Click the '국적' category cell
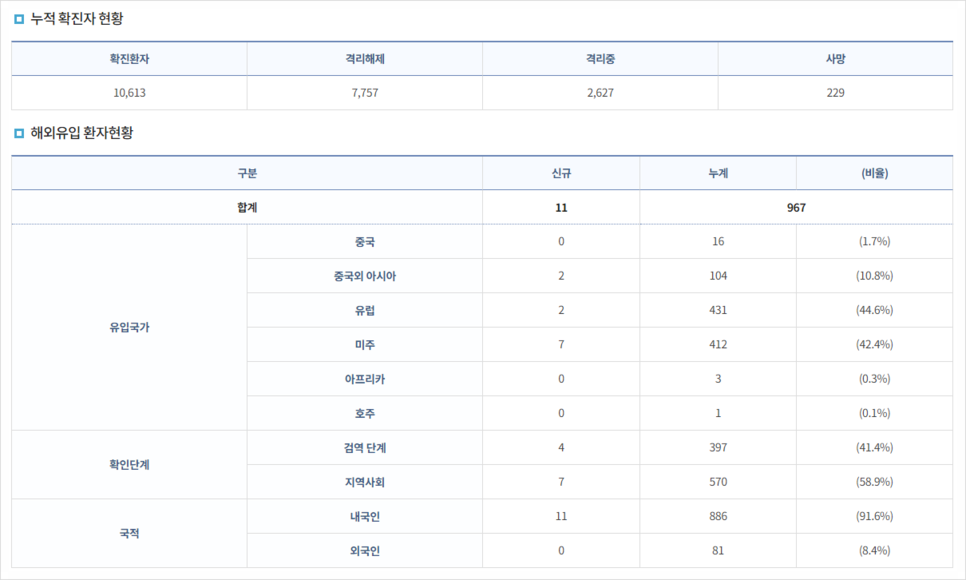Image resolution: width=966 pixels, height=580 pixels. pos(129,534)
